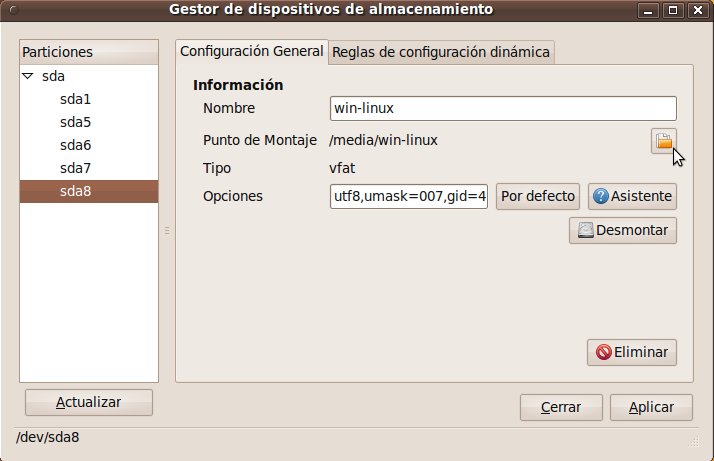
Task: Click the Desmontar button with disk icon
Action: pos(622,230)
